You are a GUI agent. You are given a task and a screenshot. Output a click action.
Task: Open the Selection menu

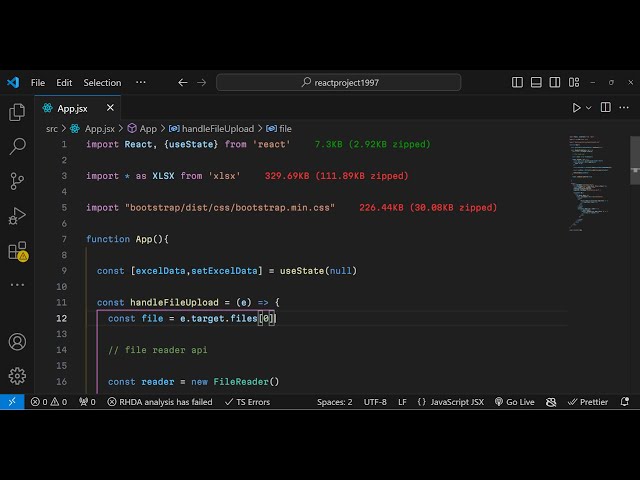(102, 83)
